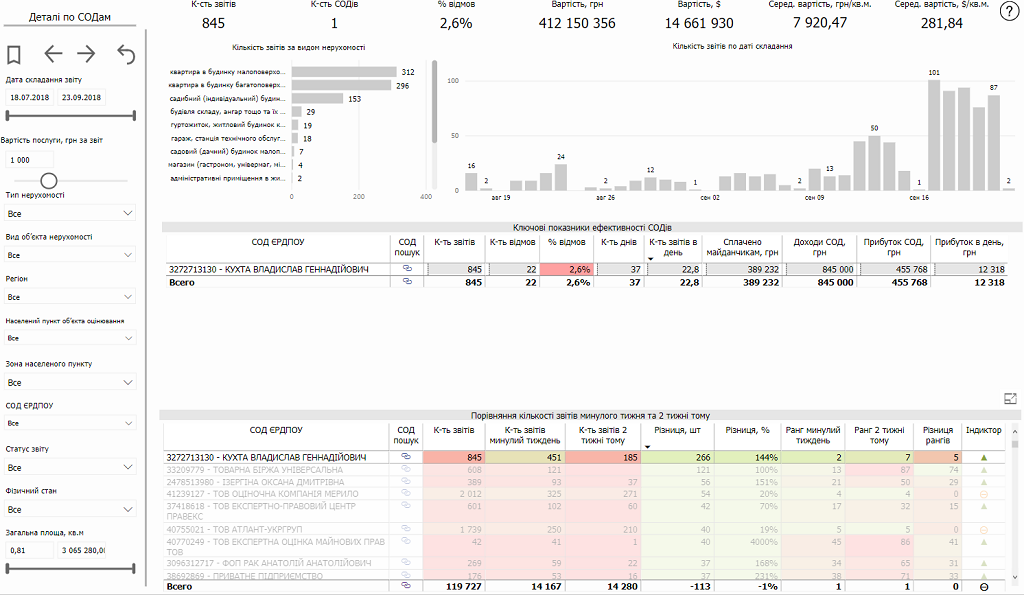Expand comparison table with focus mode icon
The image size is (1024, 595).
(x=1010, y=398)
